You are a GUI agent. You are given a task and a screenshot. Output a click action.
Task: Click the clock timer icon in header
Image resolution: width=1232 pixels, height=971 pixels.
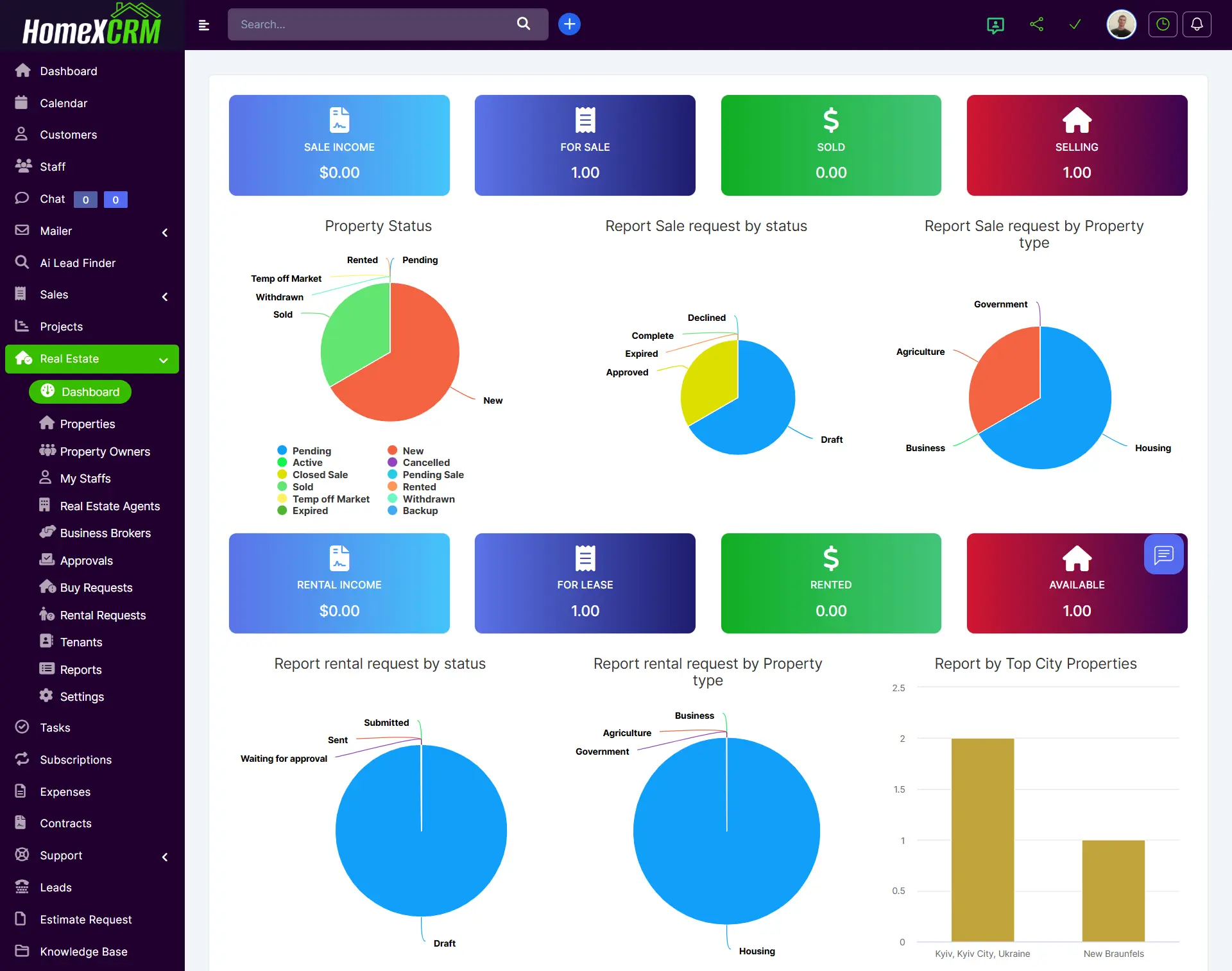tap(1163, 24)
